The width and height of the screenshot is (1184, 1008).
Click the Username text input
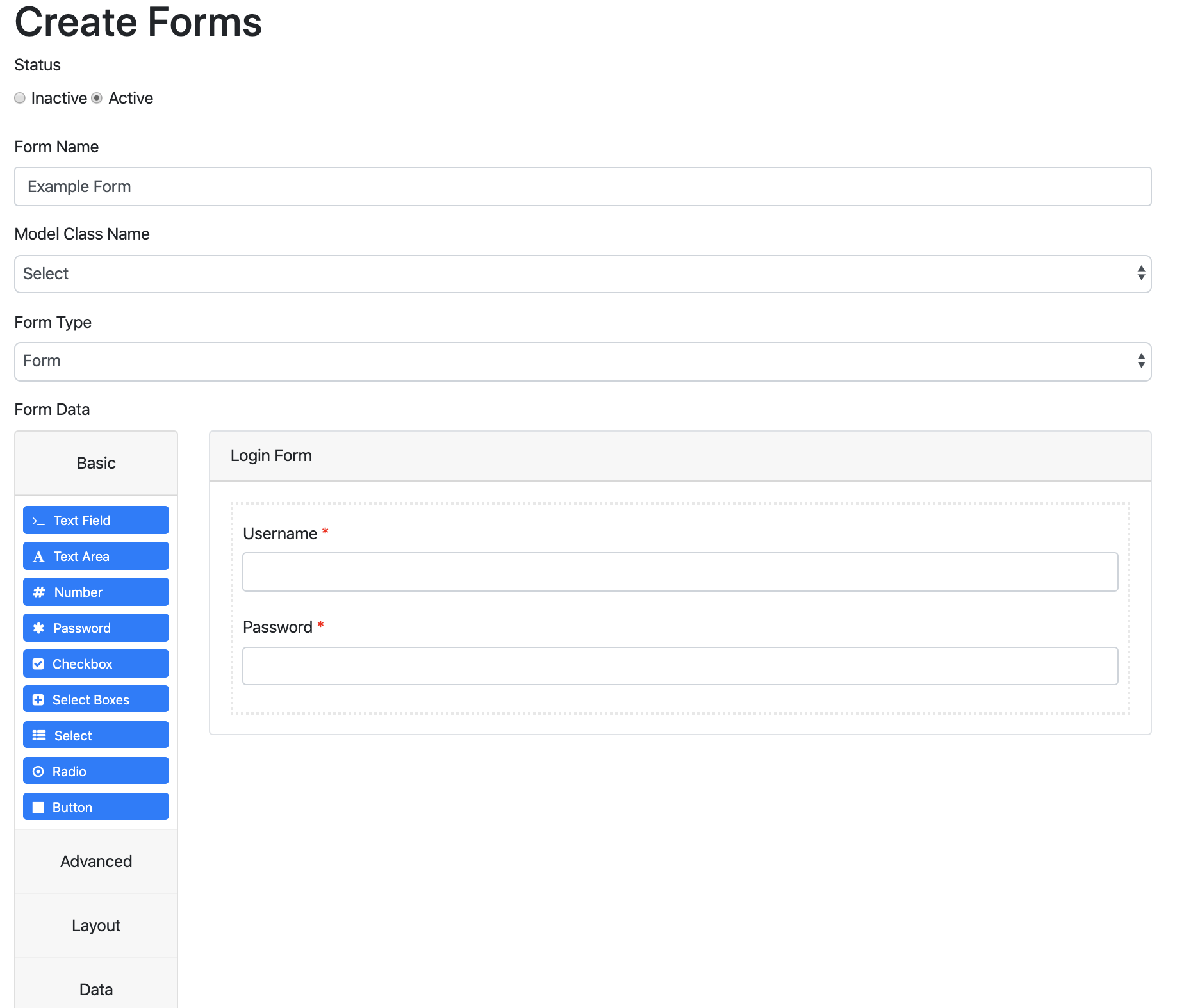[680, 572]
